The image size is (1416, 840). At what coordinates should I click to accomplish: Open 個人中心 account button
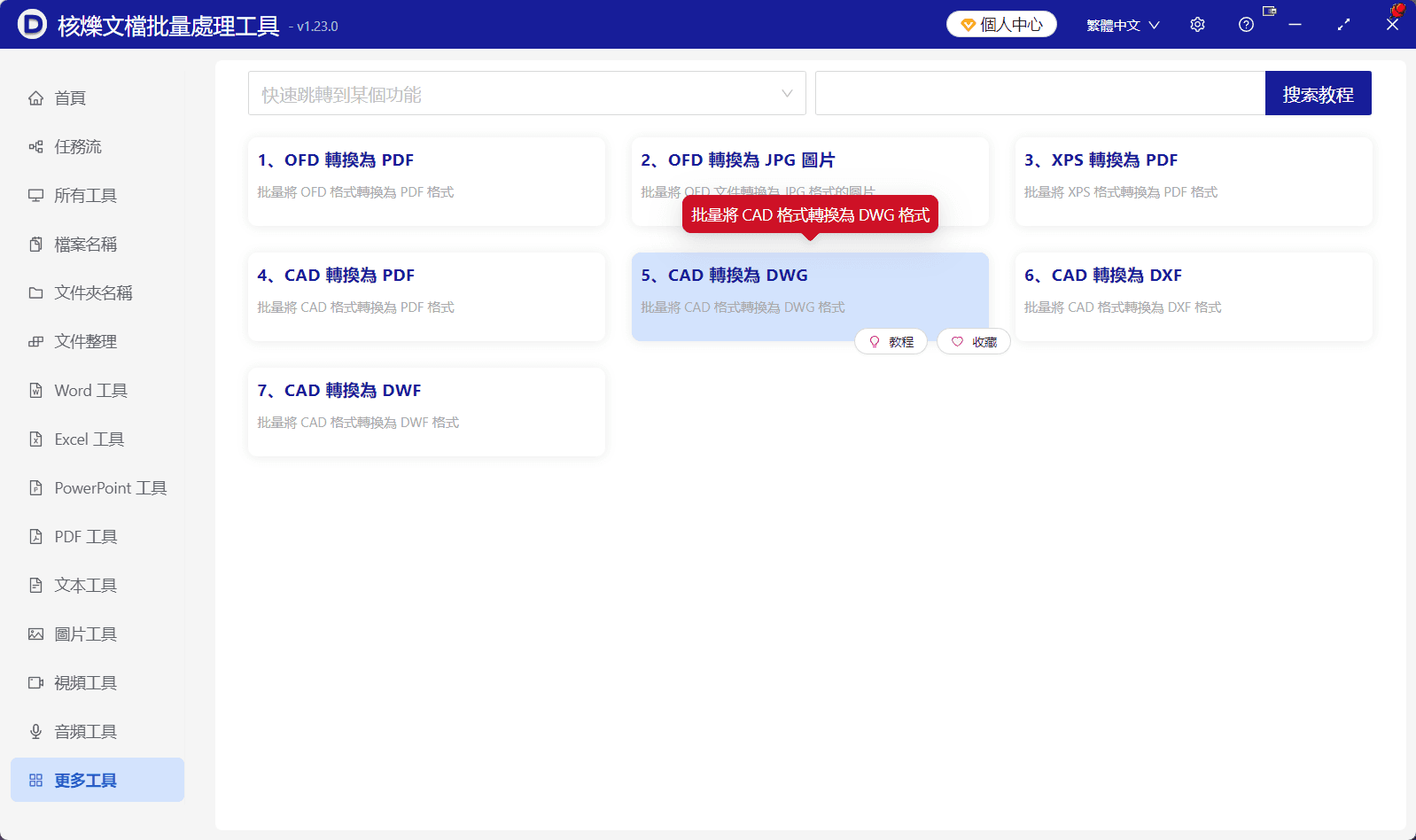pyautogui.click(x=1001, y=24)
